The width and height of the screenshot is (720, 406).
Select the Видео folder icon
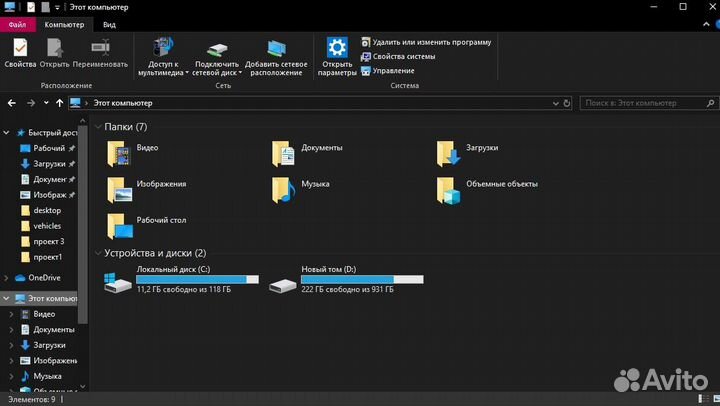pos(121,152)
